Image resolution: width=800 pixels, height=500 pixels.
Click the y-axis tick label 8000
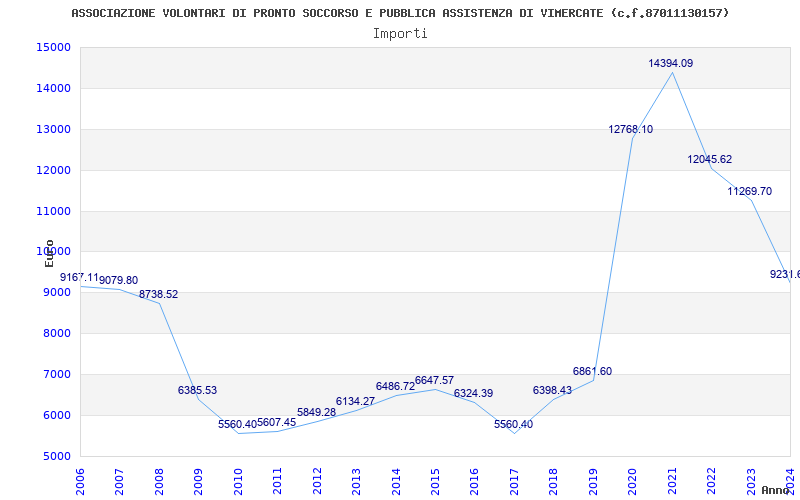tap(56, 333)
